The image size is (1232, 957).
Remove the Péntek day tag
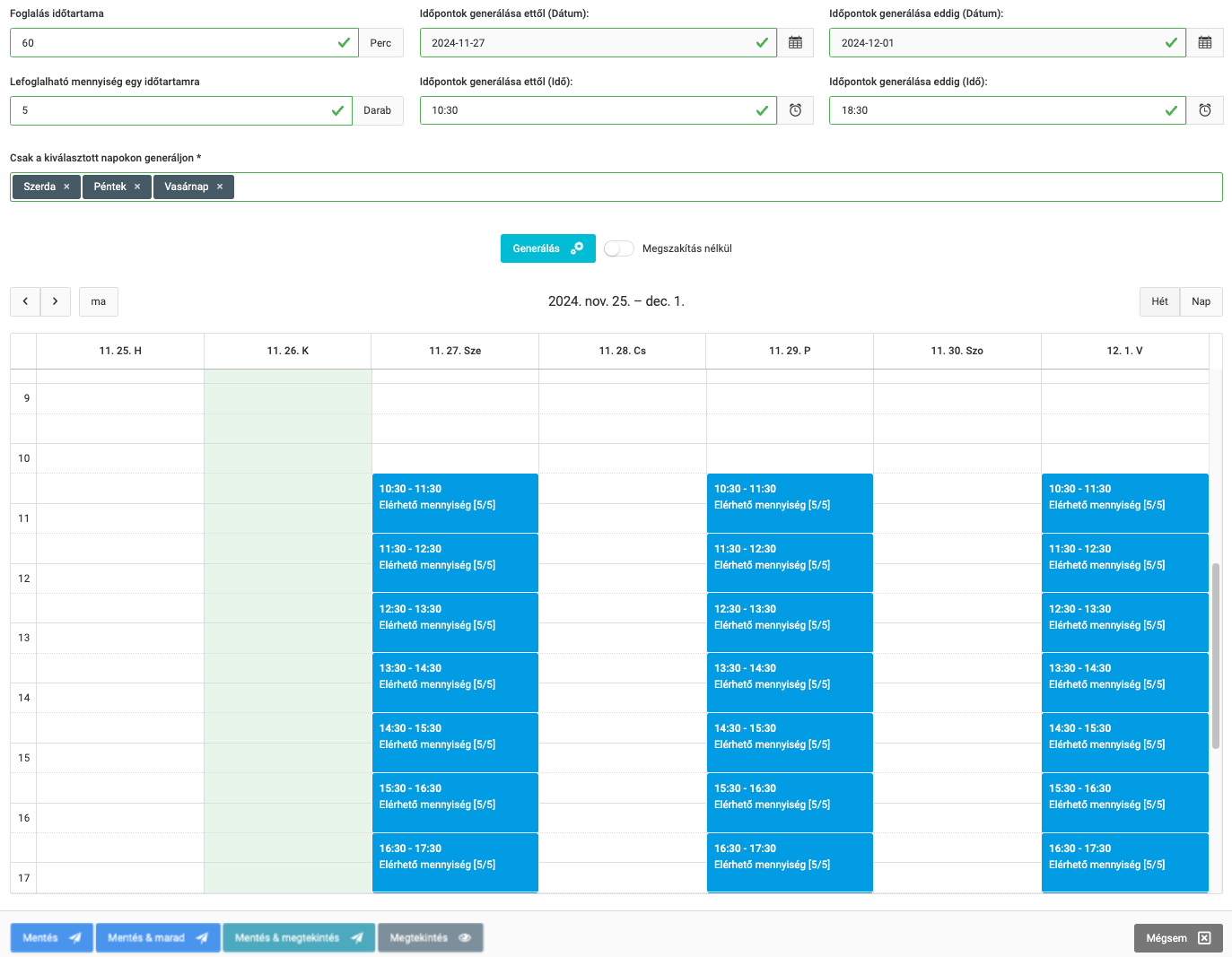pos(137,187)
